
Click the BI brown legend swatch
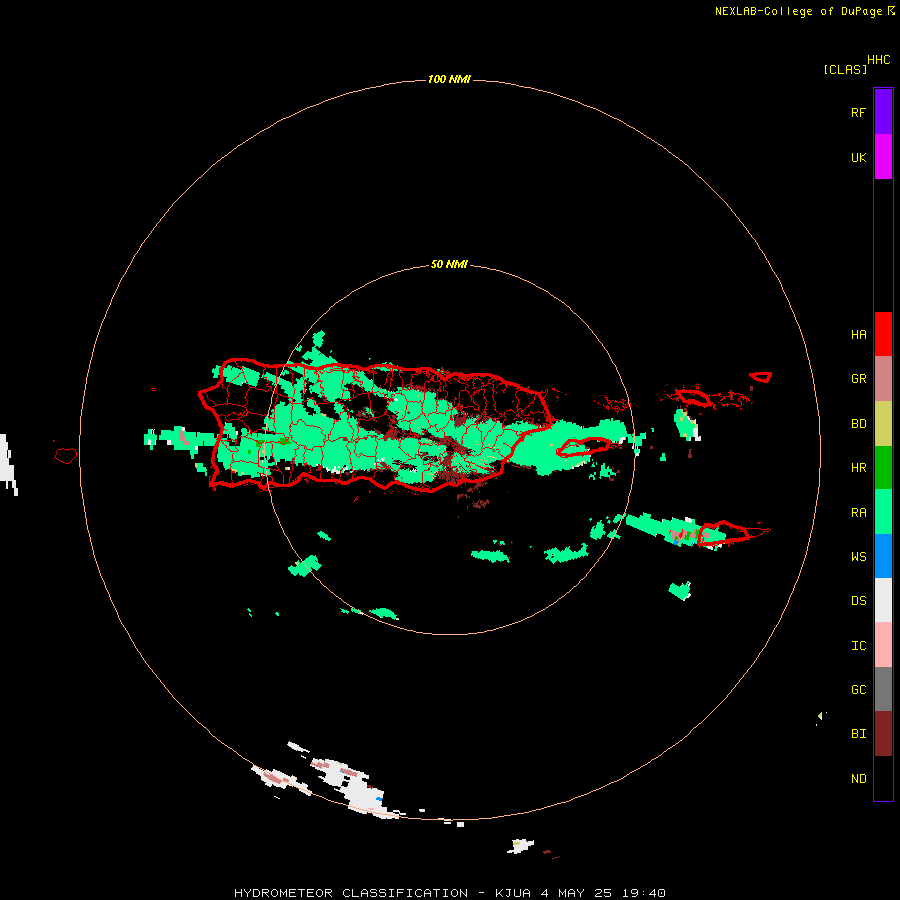(x=883, y=734)
